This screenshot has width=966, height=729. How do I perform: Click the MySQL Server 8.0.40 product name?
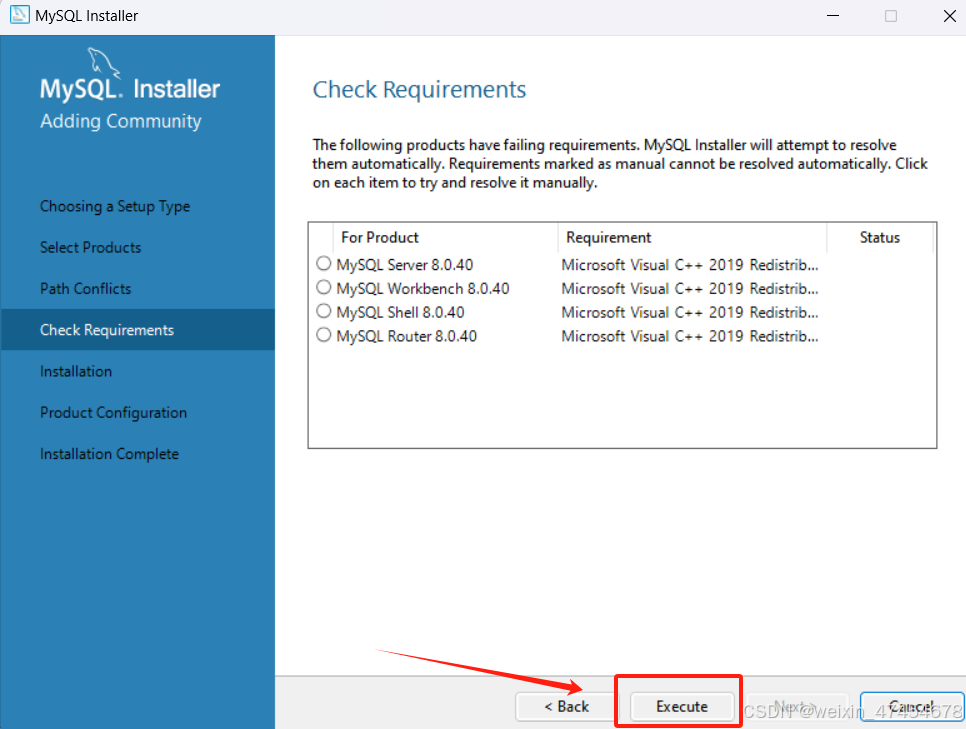click(405, 265)
